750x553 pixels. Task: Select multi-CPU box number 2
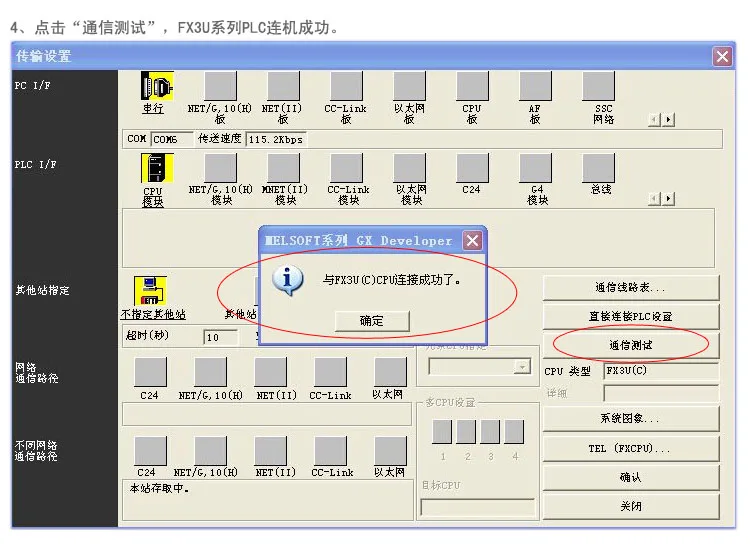click(466, 431)
